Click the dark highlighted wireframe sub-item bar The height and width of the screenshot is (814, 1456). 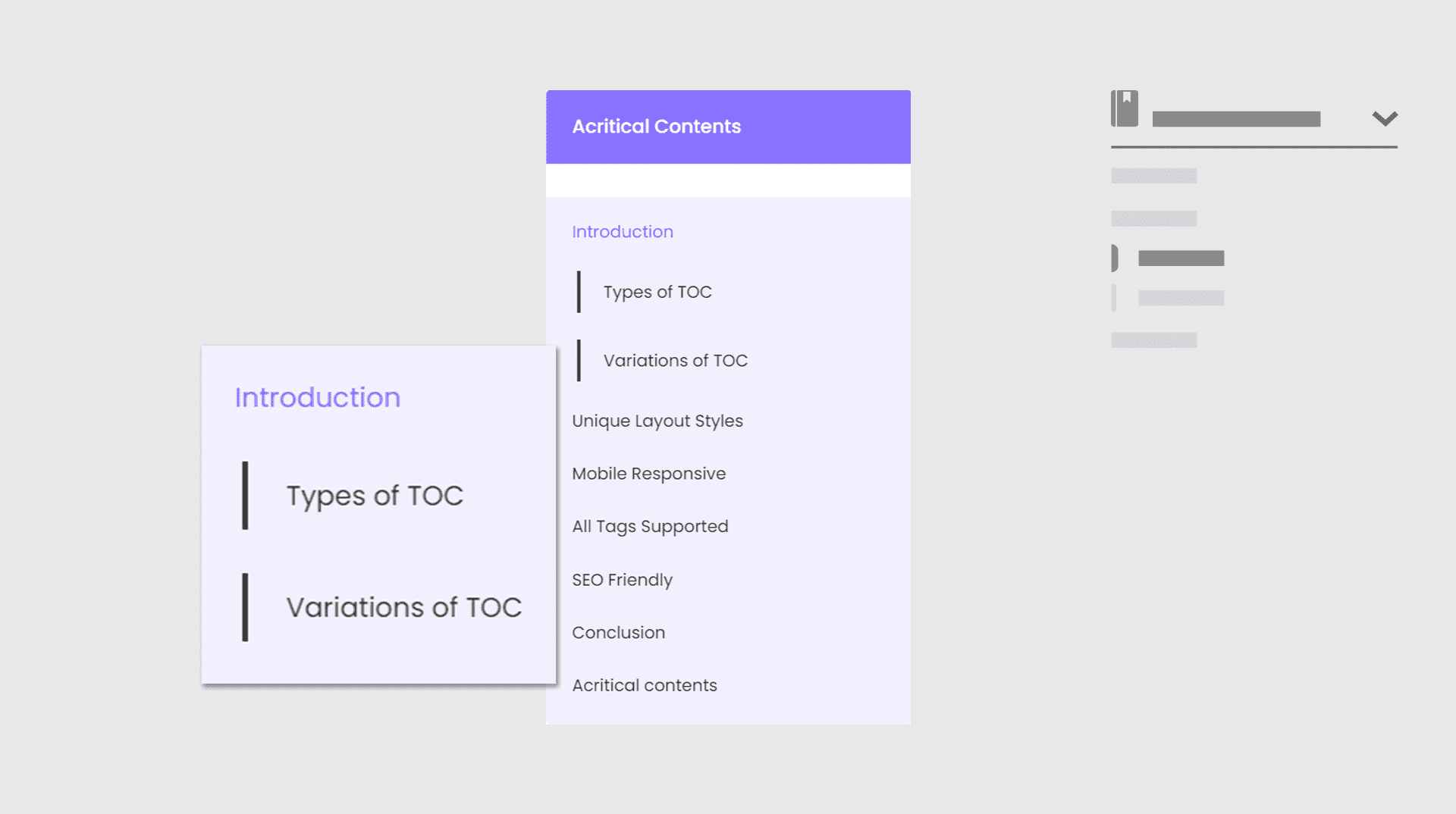click(1181, 258)
